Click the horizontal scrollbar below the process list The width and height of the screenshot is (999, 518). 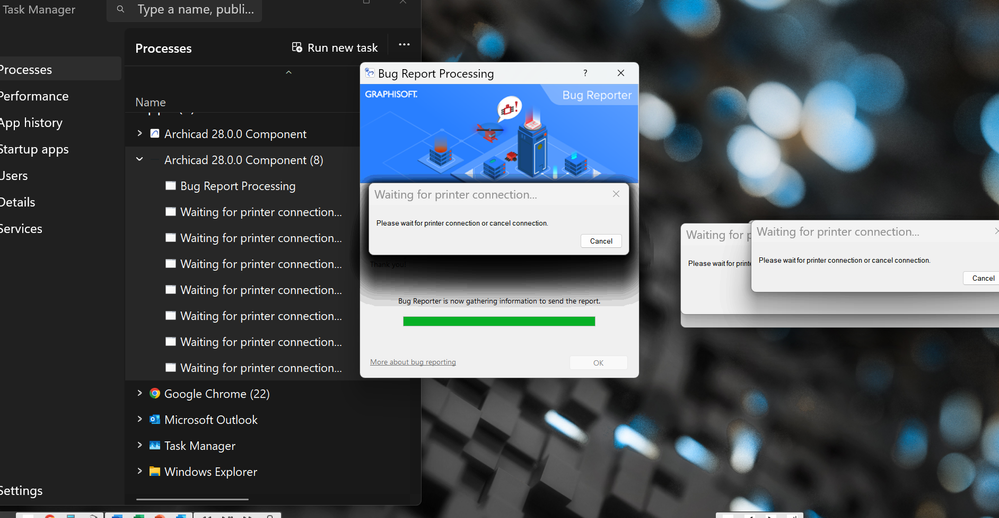coord(192,499)
